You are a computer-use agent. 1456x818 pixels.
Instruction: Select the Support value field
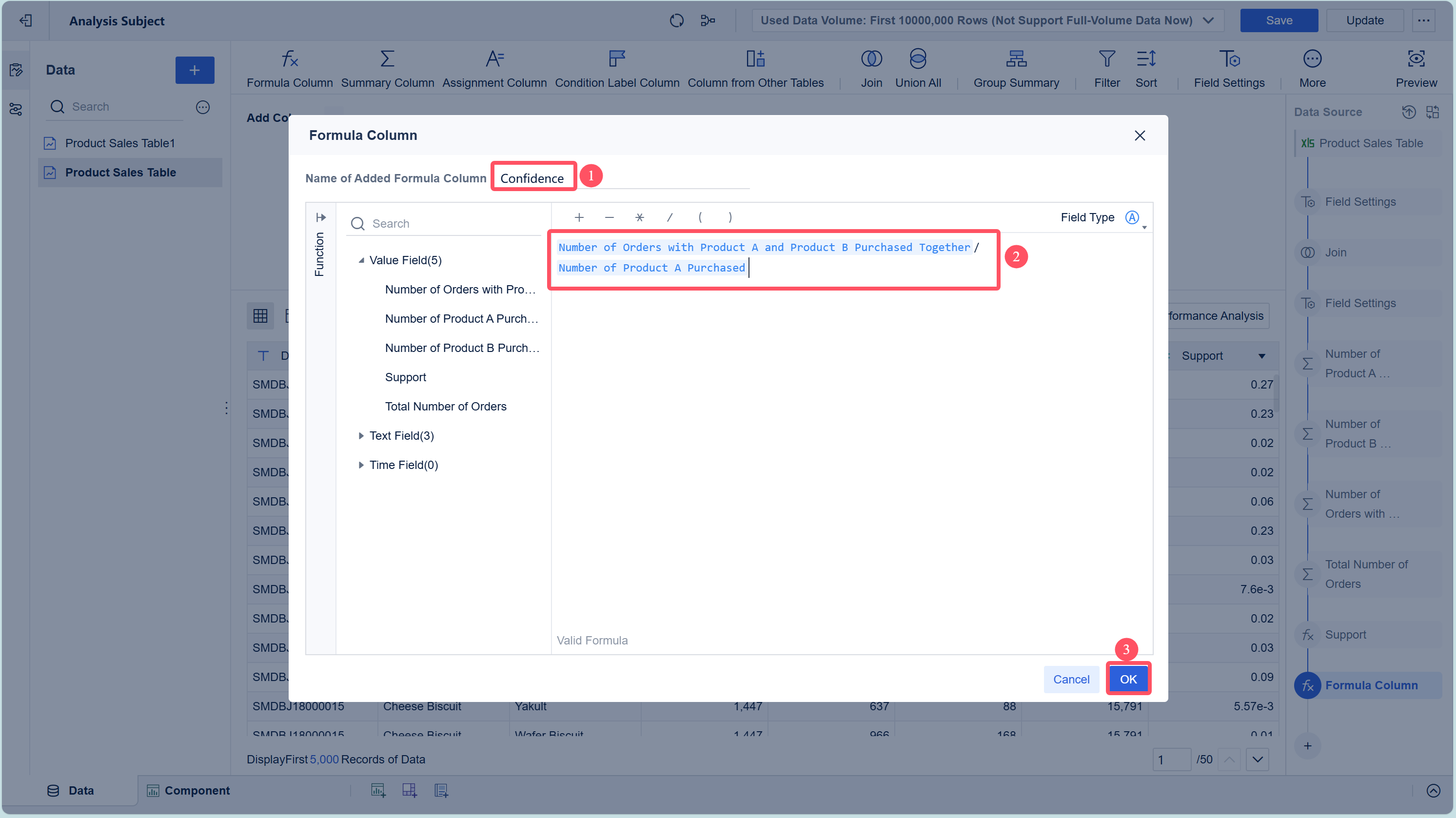click(405, 377)
